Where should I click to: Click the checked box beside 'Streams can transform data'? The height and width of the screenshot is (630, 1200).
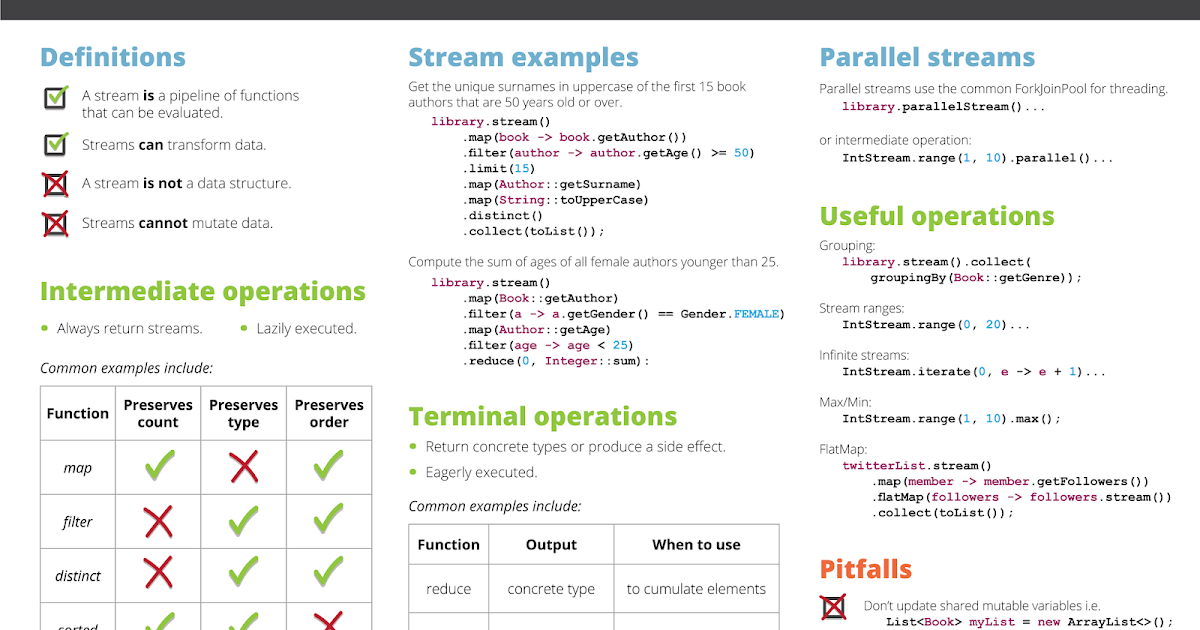coord(55,144)
